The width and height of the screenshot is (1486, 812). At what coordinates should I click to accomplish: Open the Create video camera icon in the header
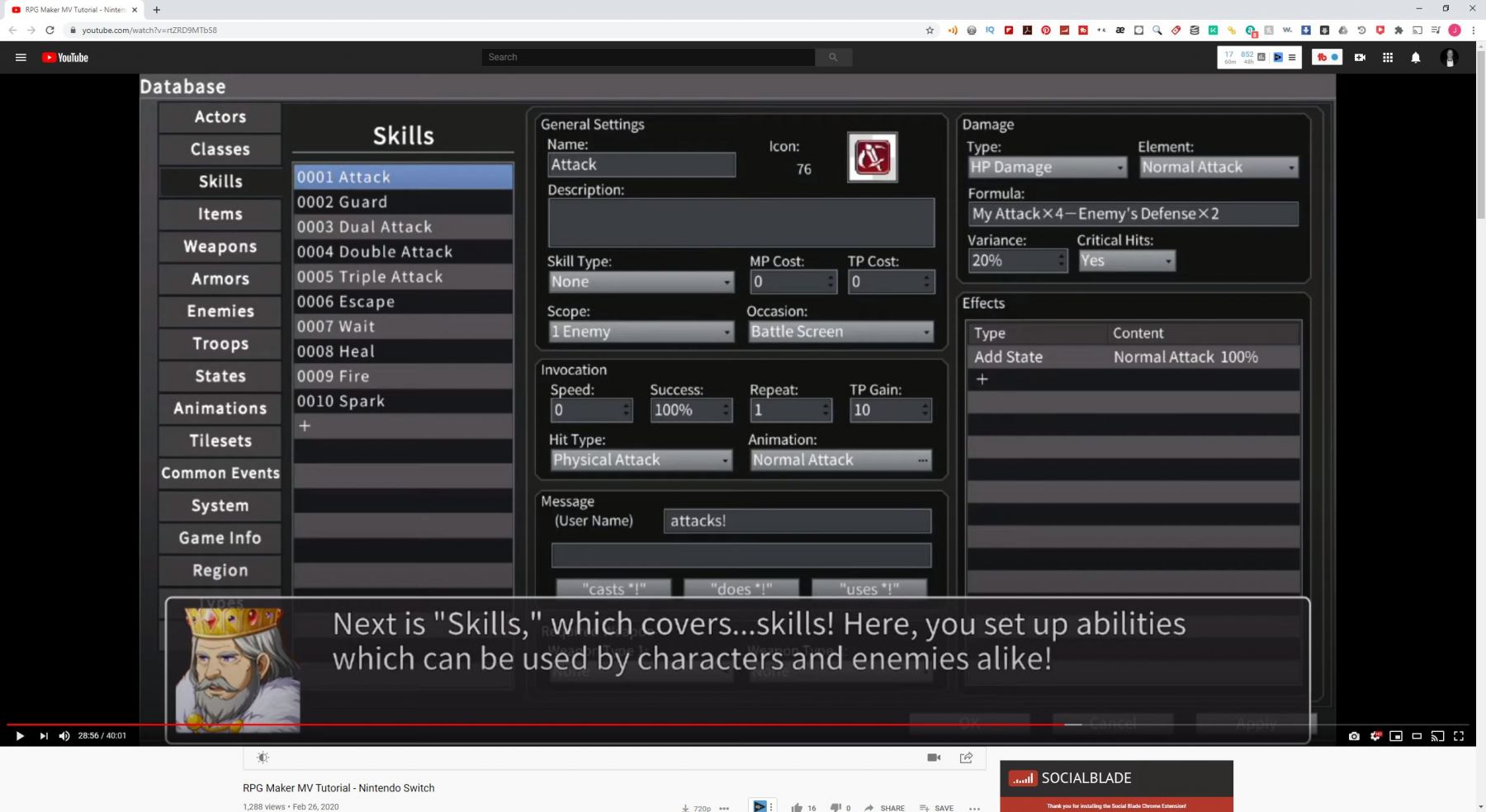(x=1360, y=57)
